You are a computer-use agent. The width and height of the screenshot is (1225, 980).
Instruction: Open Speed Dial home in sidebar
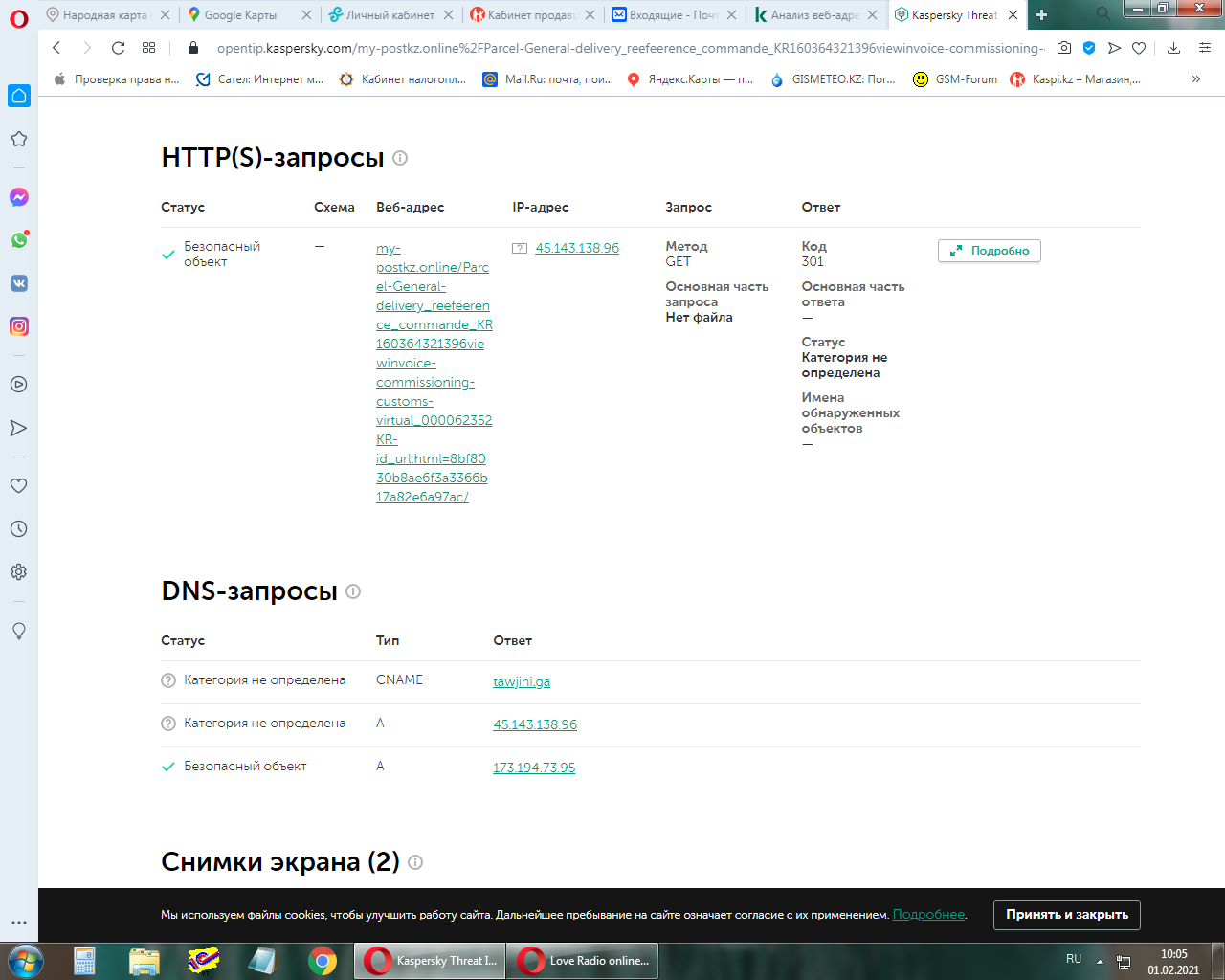pos(19,96)
